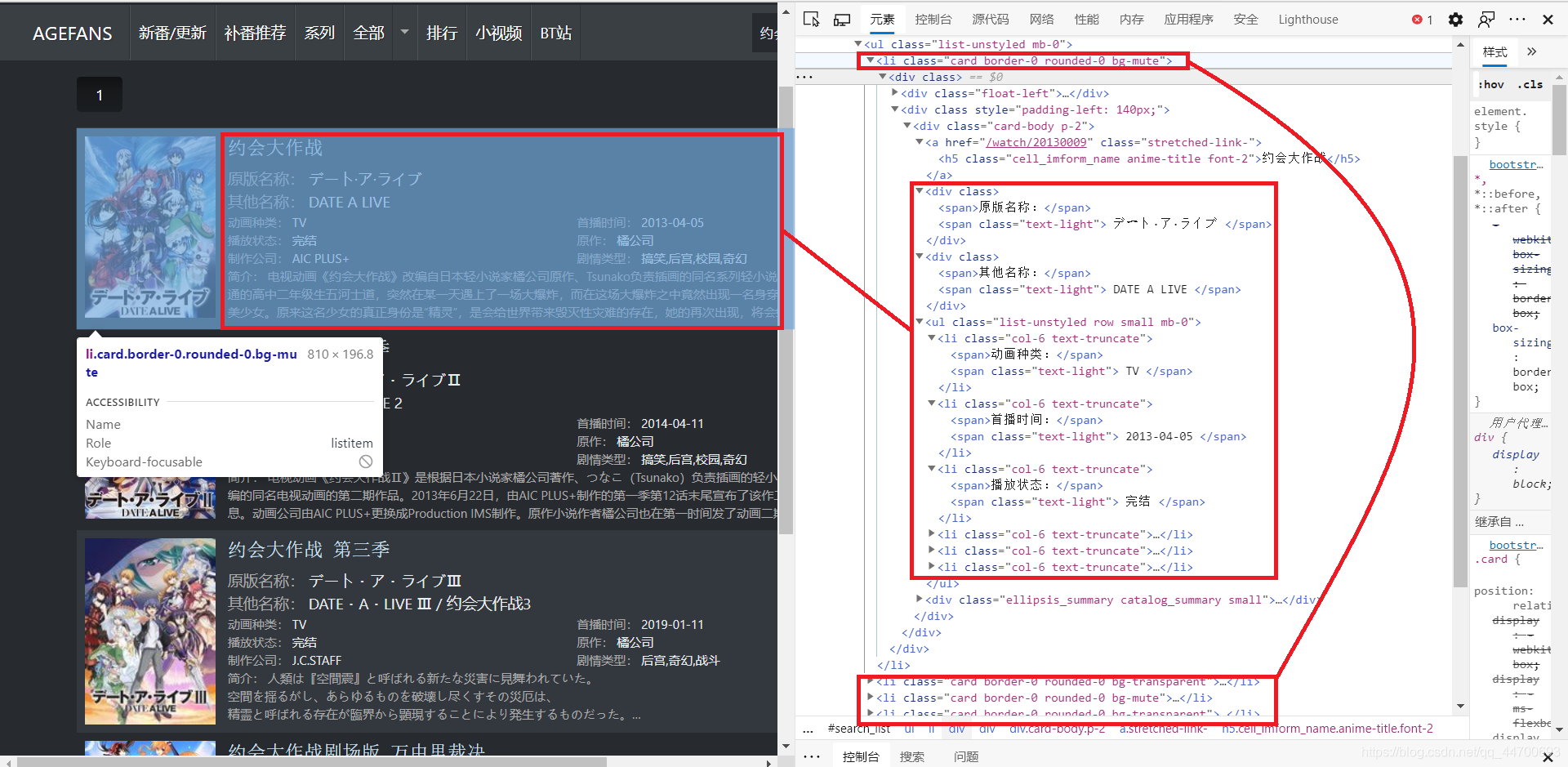Collapse the li card bg-mute node
The width and height of the screenshot is (1568, 767).
(x=871, y=60)
